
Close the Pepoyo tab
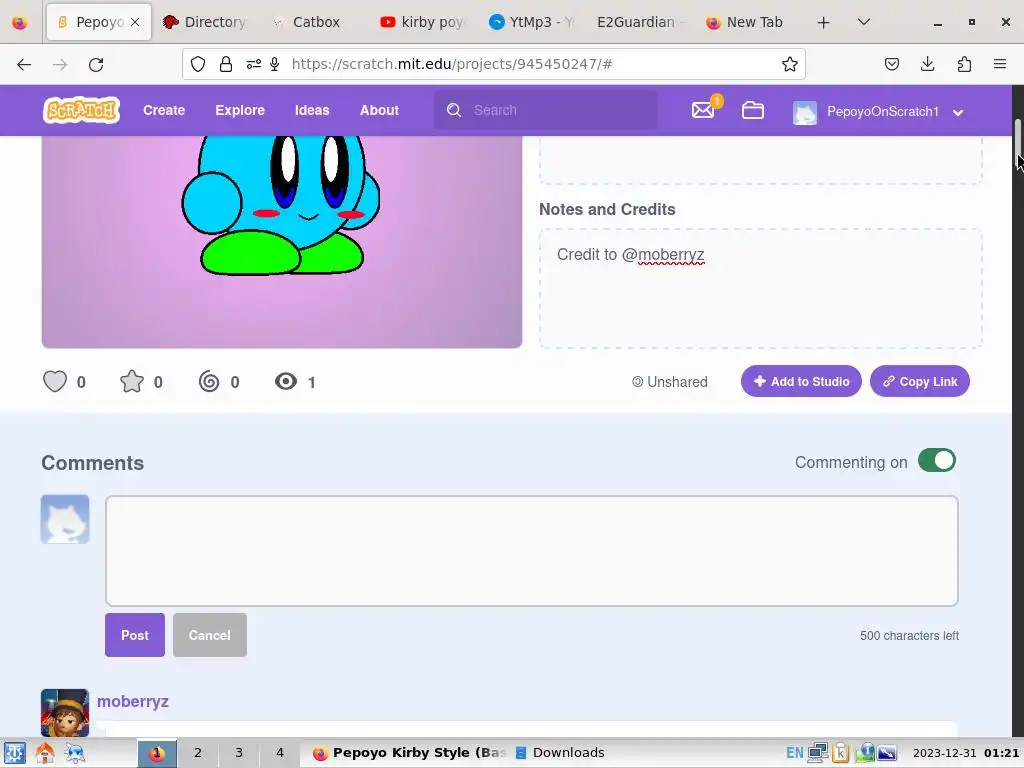(x=135, y=22)
